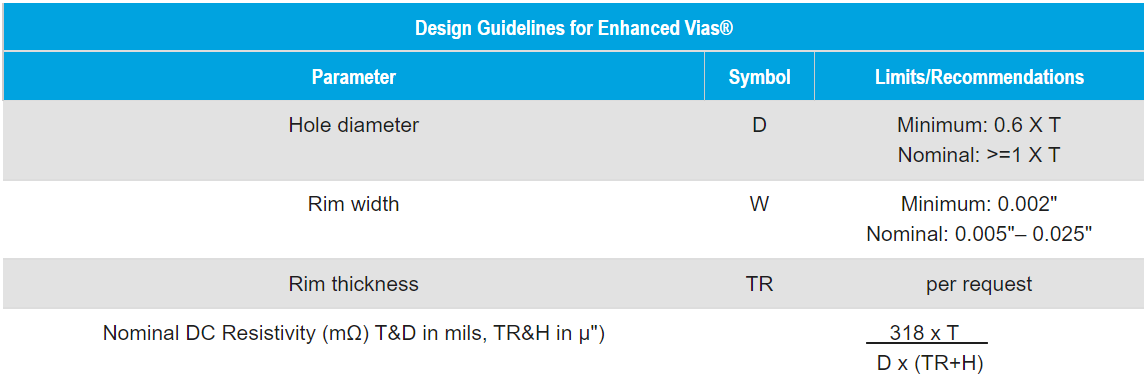This screenshot has height=389, width=1147.
Task: Select the Nominal DC Resistivity row label
Action: click(354, 333)
